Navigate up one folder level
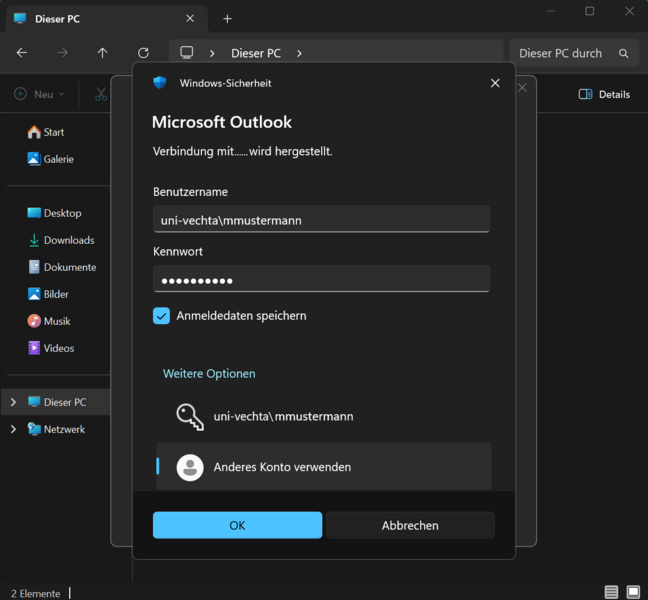The height and width of the screenshot is (600, 648). tap(102, 53)
